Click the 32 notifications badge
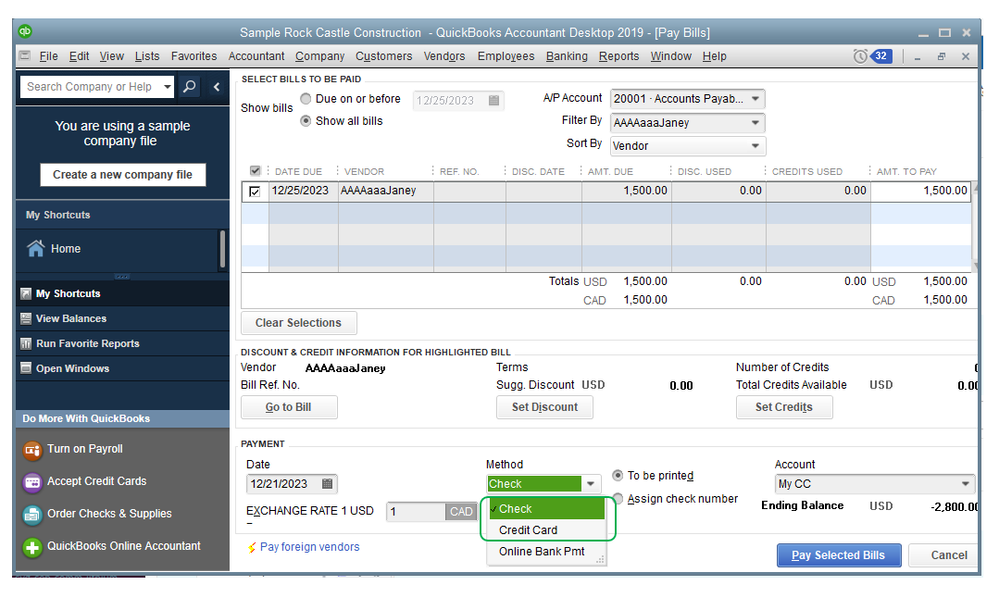This screenshot has width=999, height=596. [x=881, y=56]
